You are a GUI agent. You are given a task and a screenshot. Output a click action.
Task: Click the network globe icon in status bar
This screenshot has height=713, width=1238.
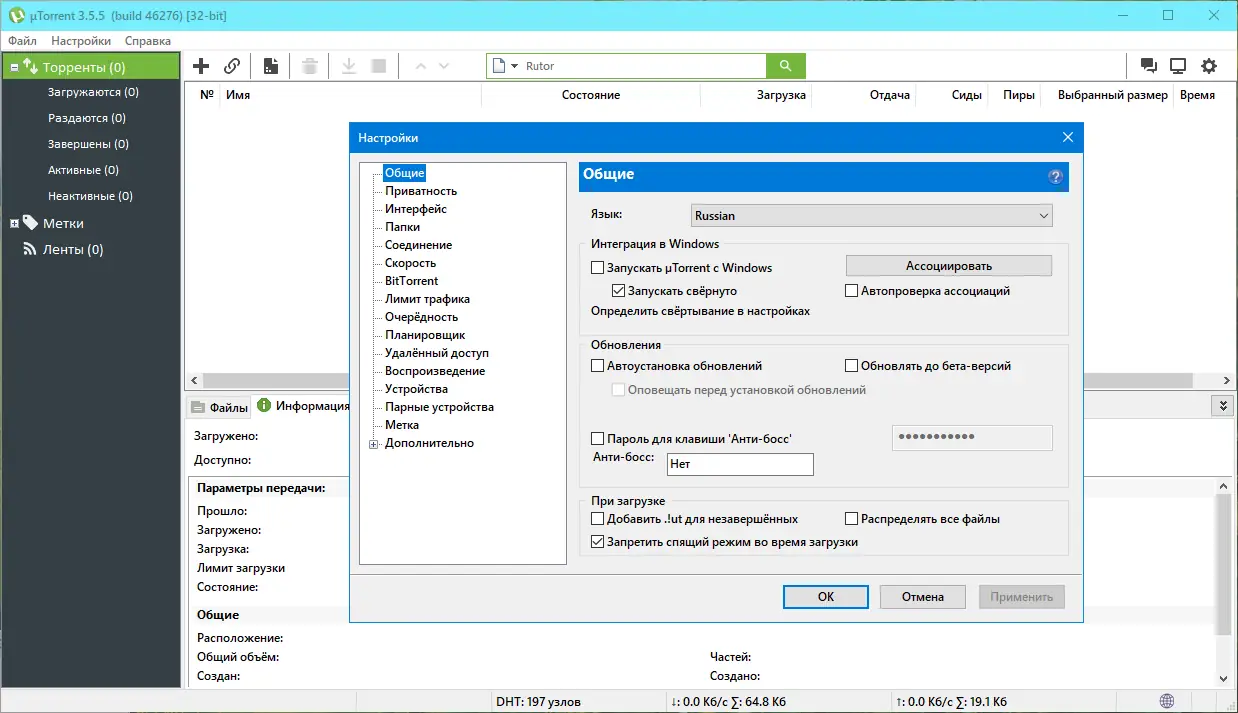pyautogui.click(x=1167, y=701)
